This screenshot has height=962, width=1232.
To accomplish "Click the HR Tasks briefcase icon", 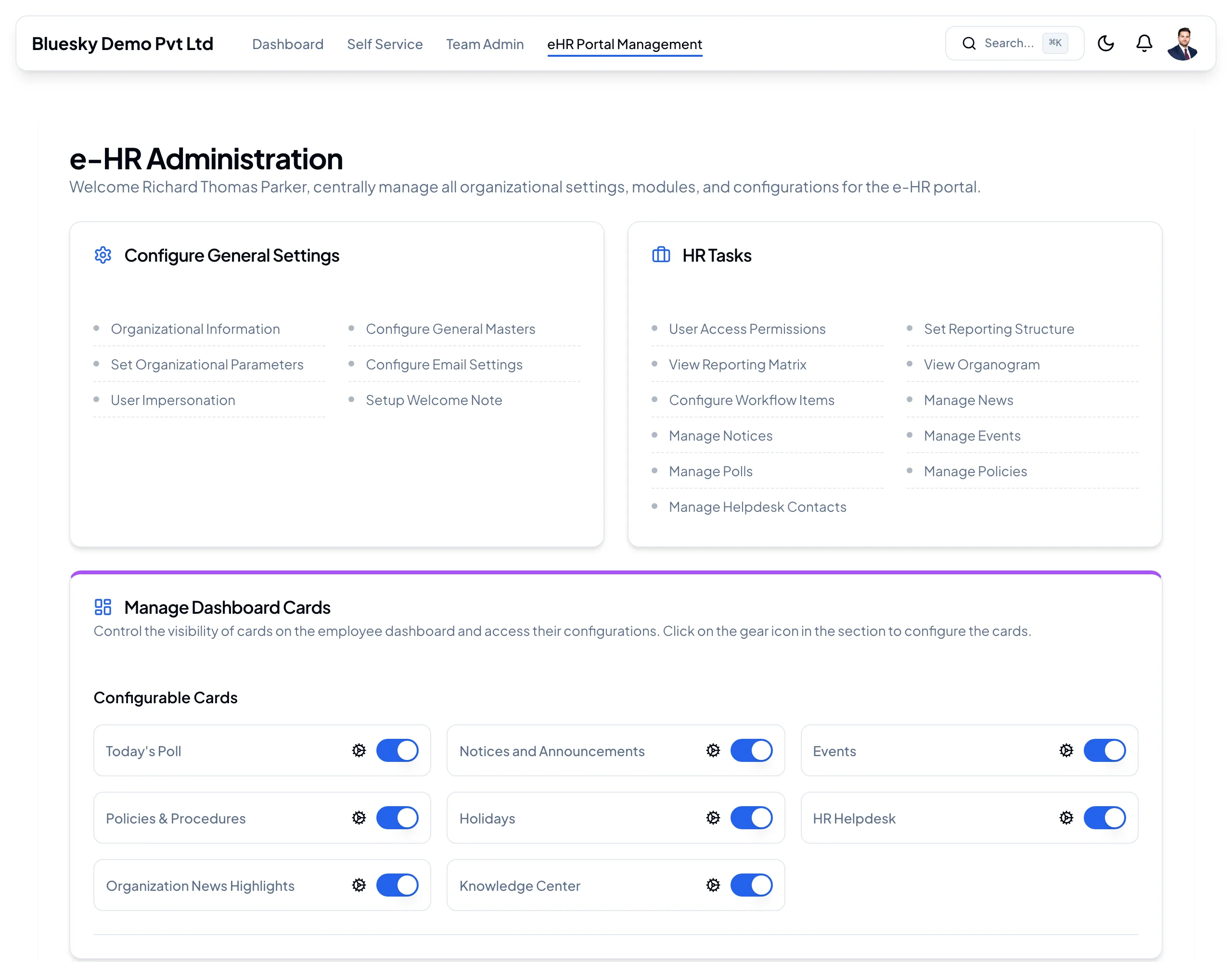I will point(661,255).
